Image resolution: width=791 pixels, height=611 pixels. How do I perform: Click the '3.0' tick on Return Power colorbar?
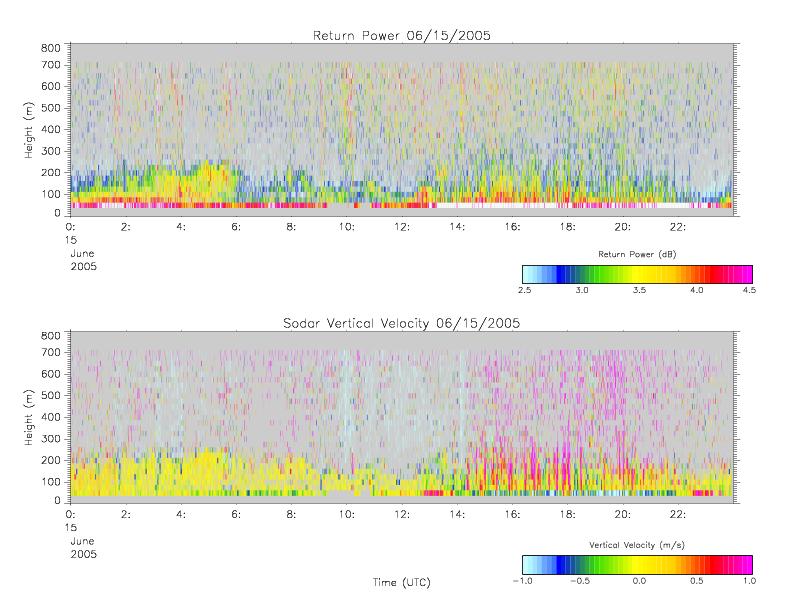tap(582, 290)
